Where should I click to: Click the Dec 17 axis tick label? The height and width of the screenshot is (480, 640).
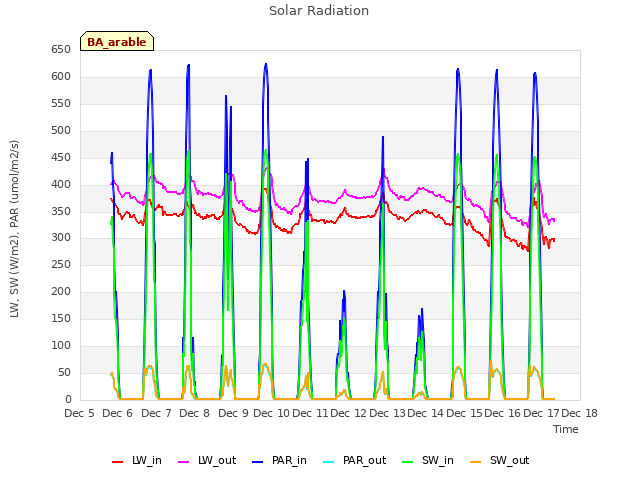click(541, 413)
